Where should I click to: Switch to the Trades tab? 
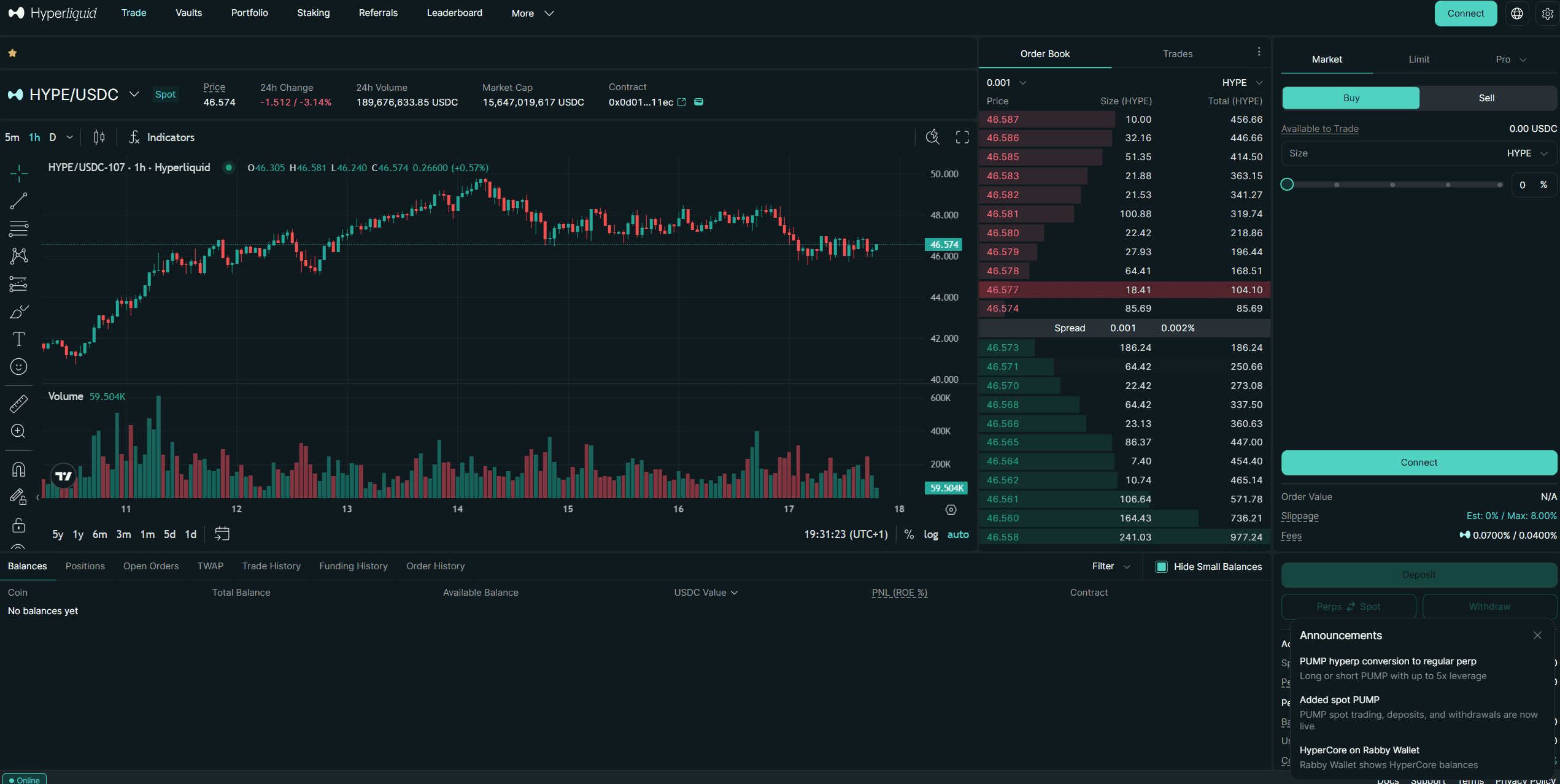pos(1177,53)
